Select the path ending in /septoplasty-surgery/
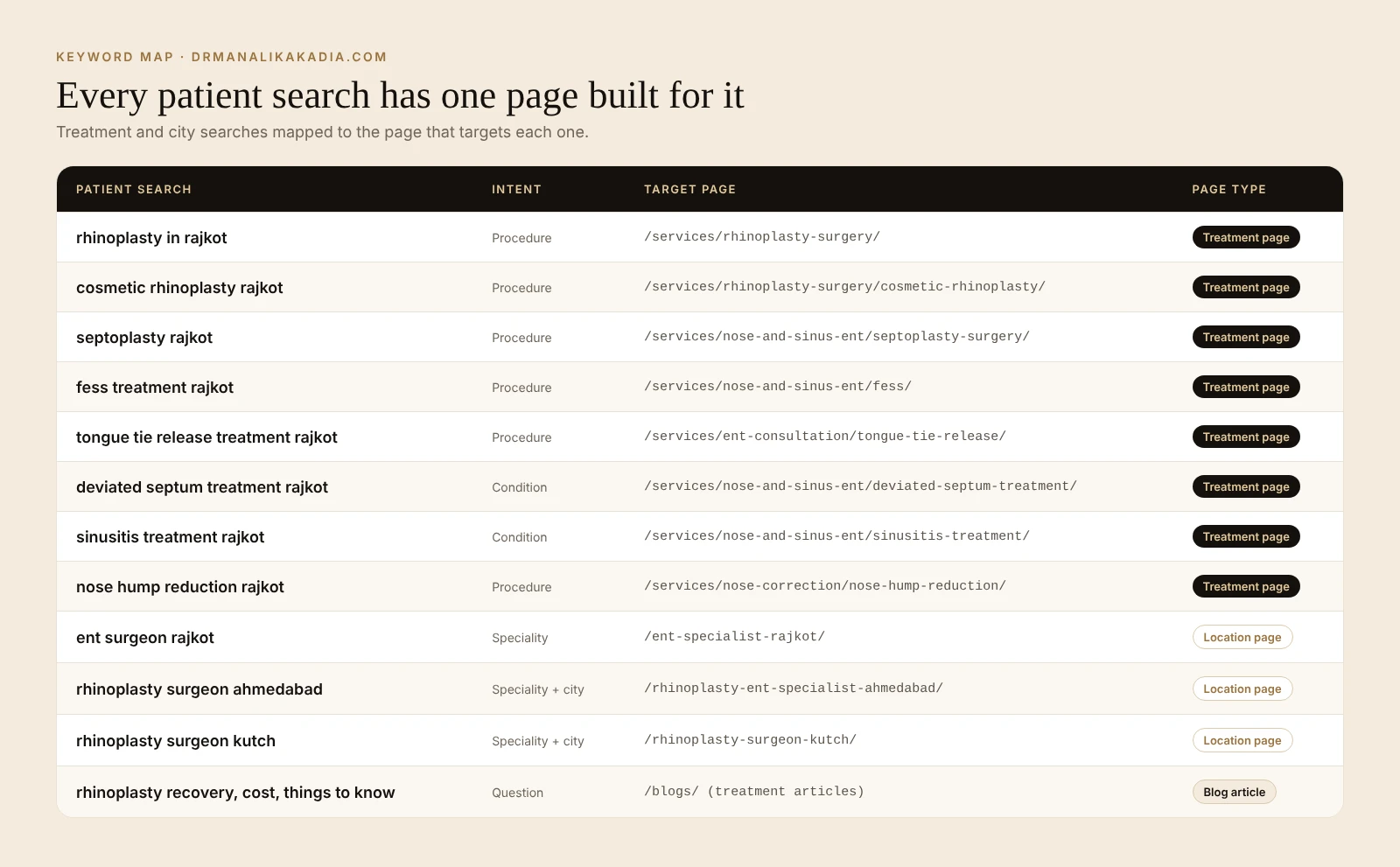 click(836, 336)
